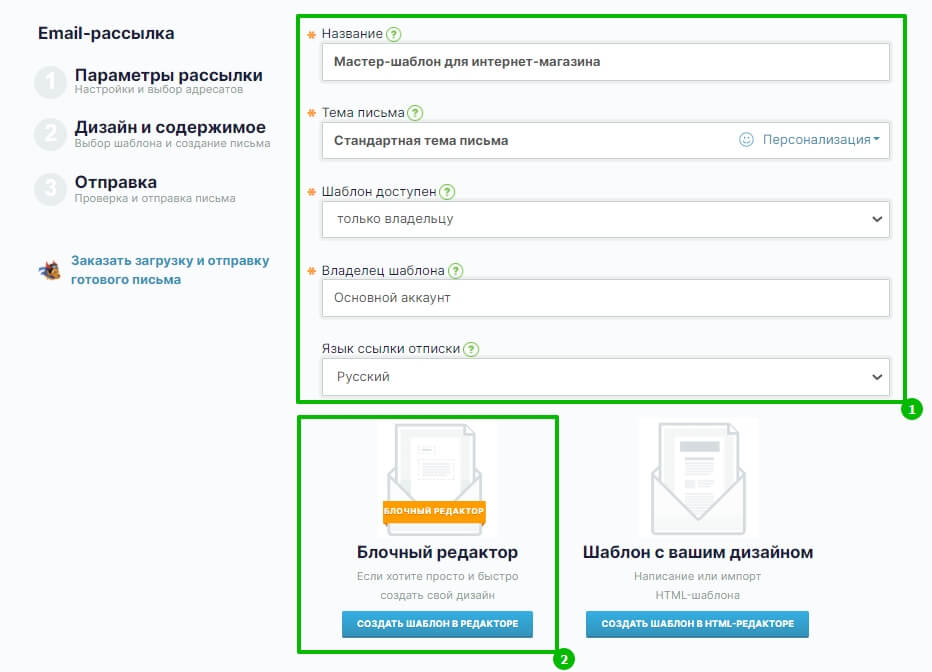Image resolution: width=932 pixels, height=672 pixels.
Task: Open link Заказать загрузку и отправку готового письма
Action: (170, 270)
